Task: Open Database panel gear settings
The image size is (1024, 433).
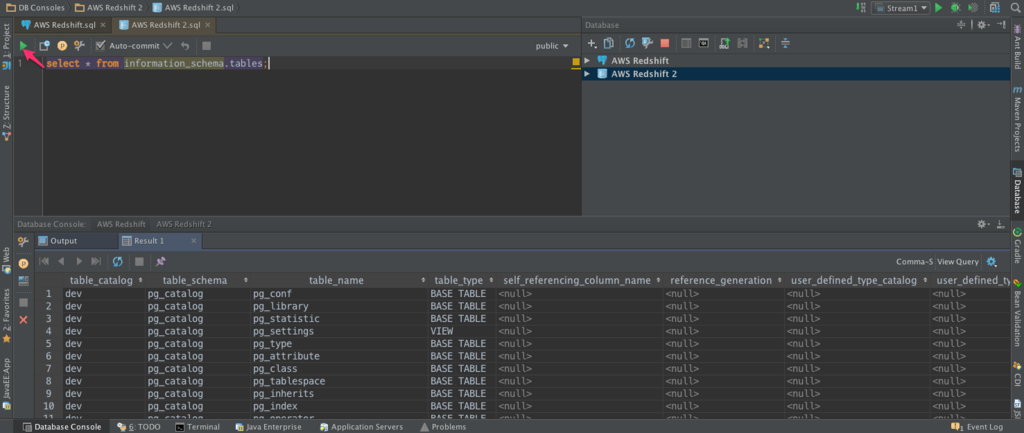Action: pyautogui.click(x=983, y=25)
